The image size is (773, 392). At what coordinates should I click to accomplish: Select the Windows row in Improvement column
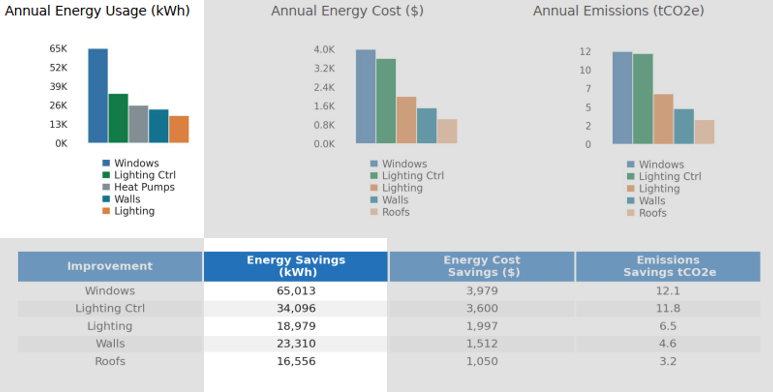[110, 291]
